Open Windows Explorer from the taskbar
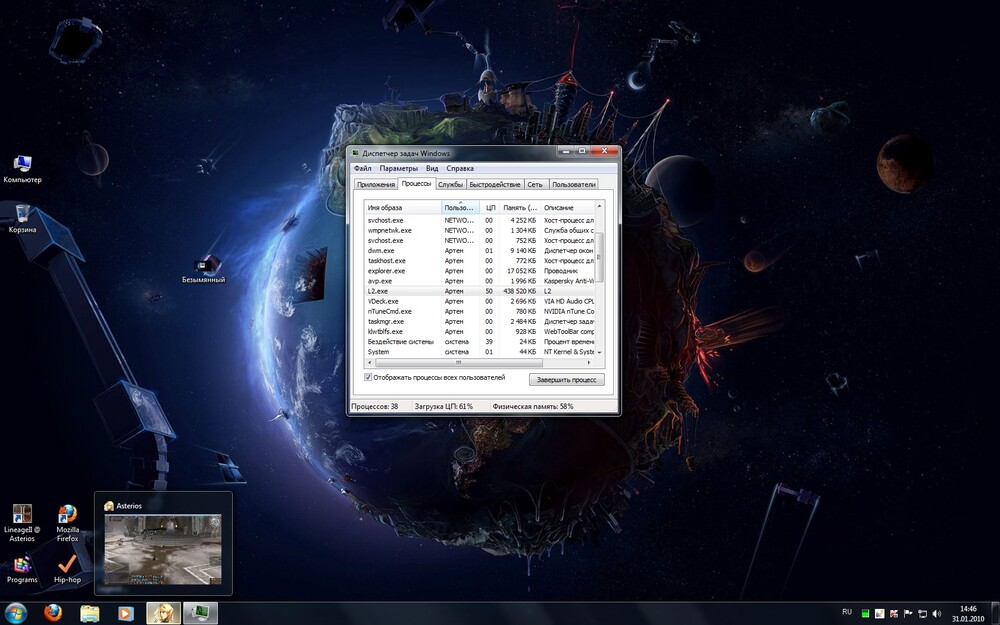 90,614
